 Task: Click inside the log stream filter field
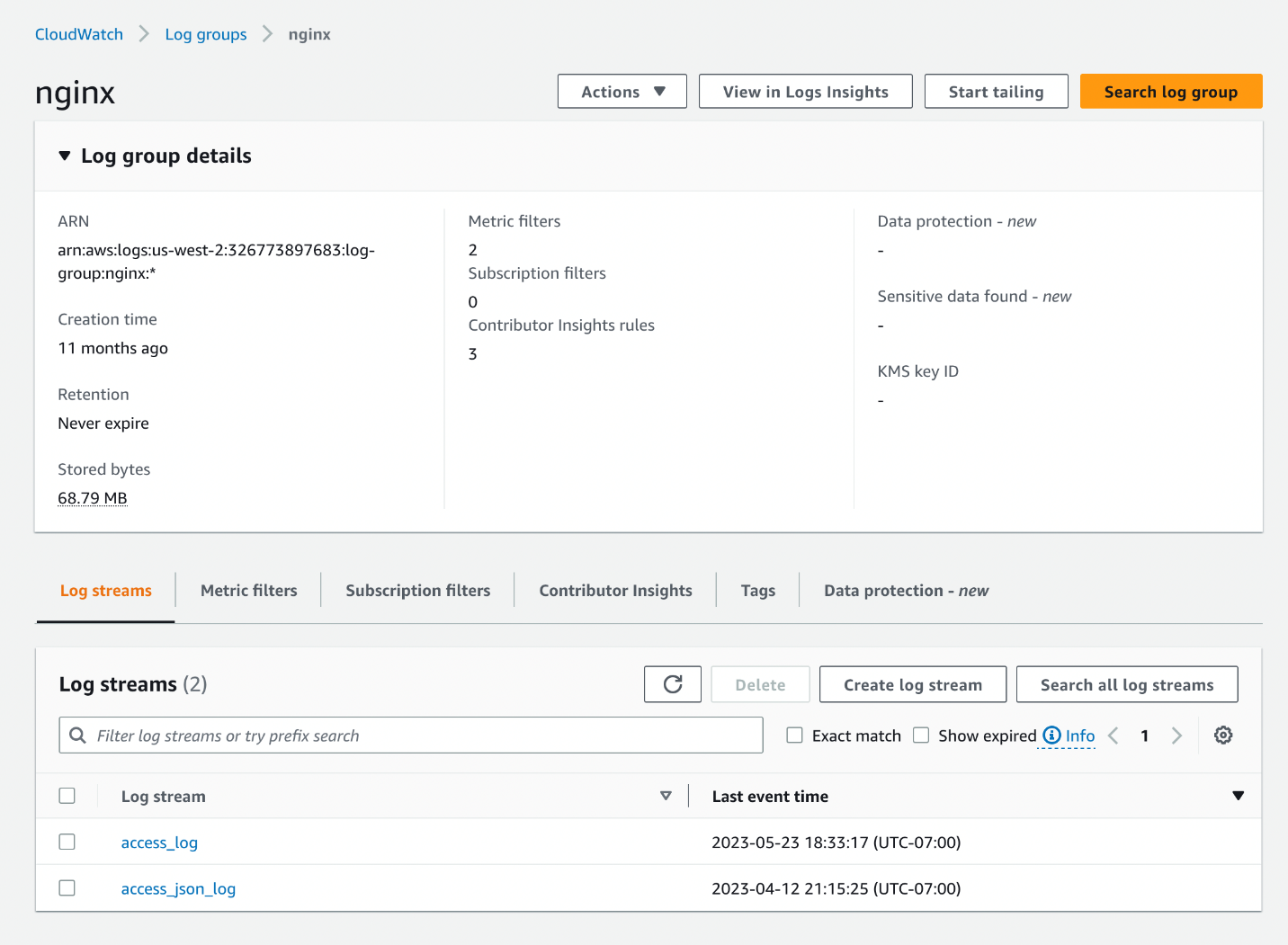tap(360, 735)
